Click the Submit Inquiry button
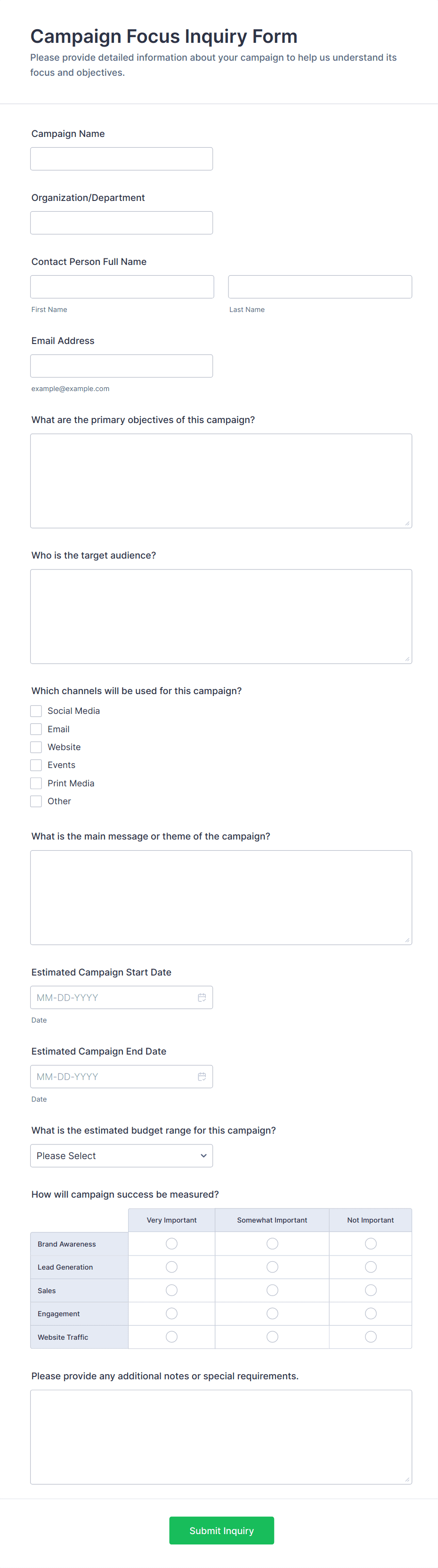The height and width of the screenshot is (1568, 438). click(221, 1530)
